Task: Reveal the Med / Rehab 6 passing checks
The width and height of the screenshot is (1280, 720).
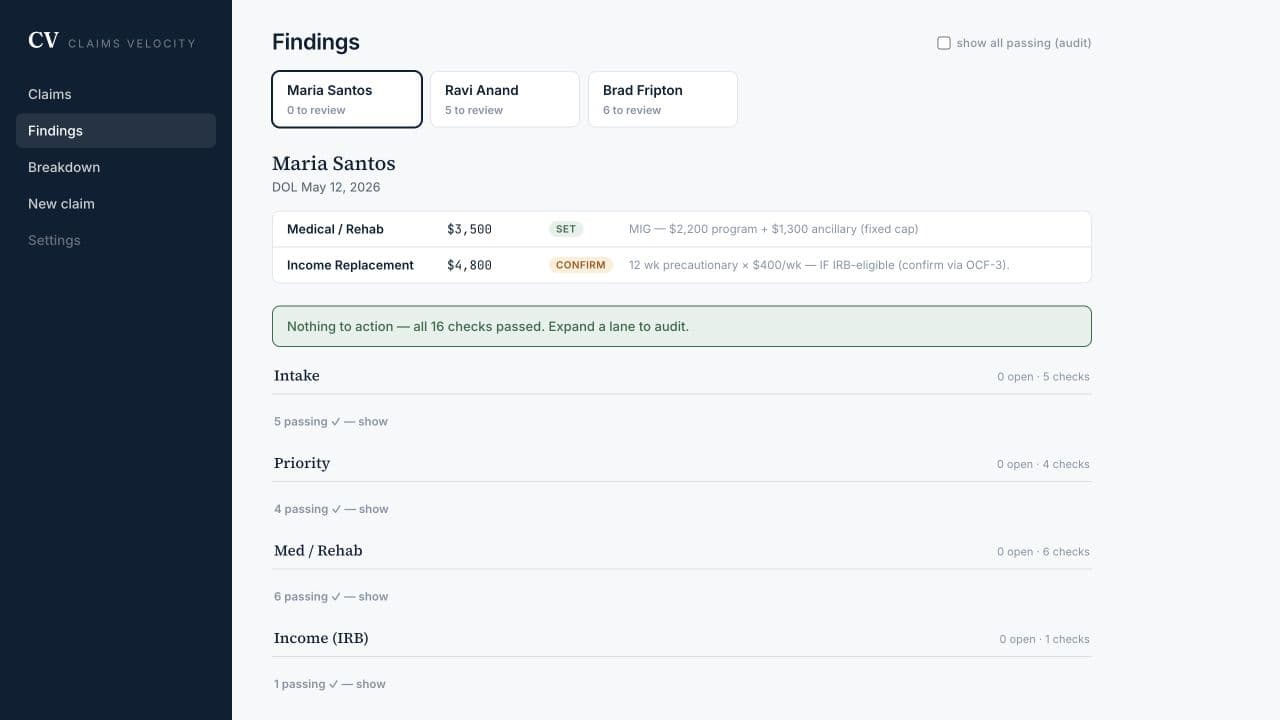Action: tap(331, 597)
